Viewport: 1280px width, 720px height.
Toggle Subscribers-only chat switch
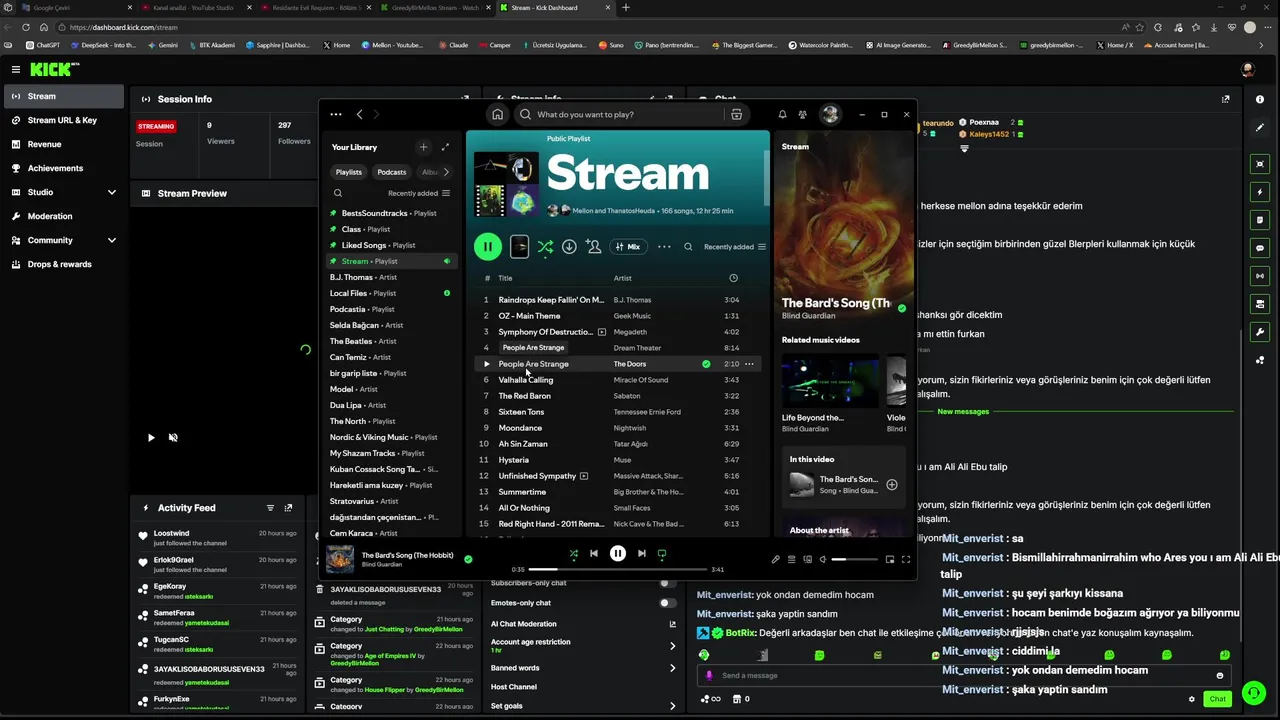(x=666, y=583)
